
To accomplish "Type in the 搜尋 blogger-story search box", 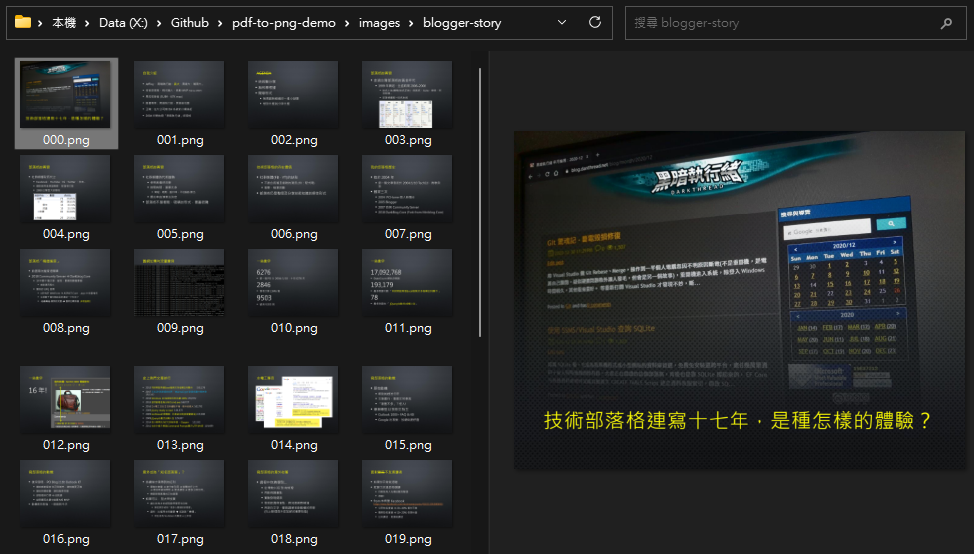I will click(780, 22).
